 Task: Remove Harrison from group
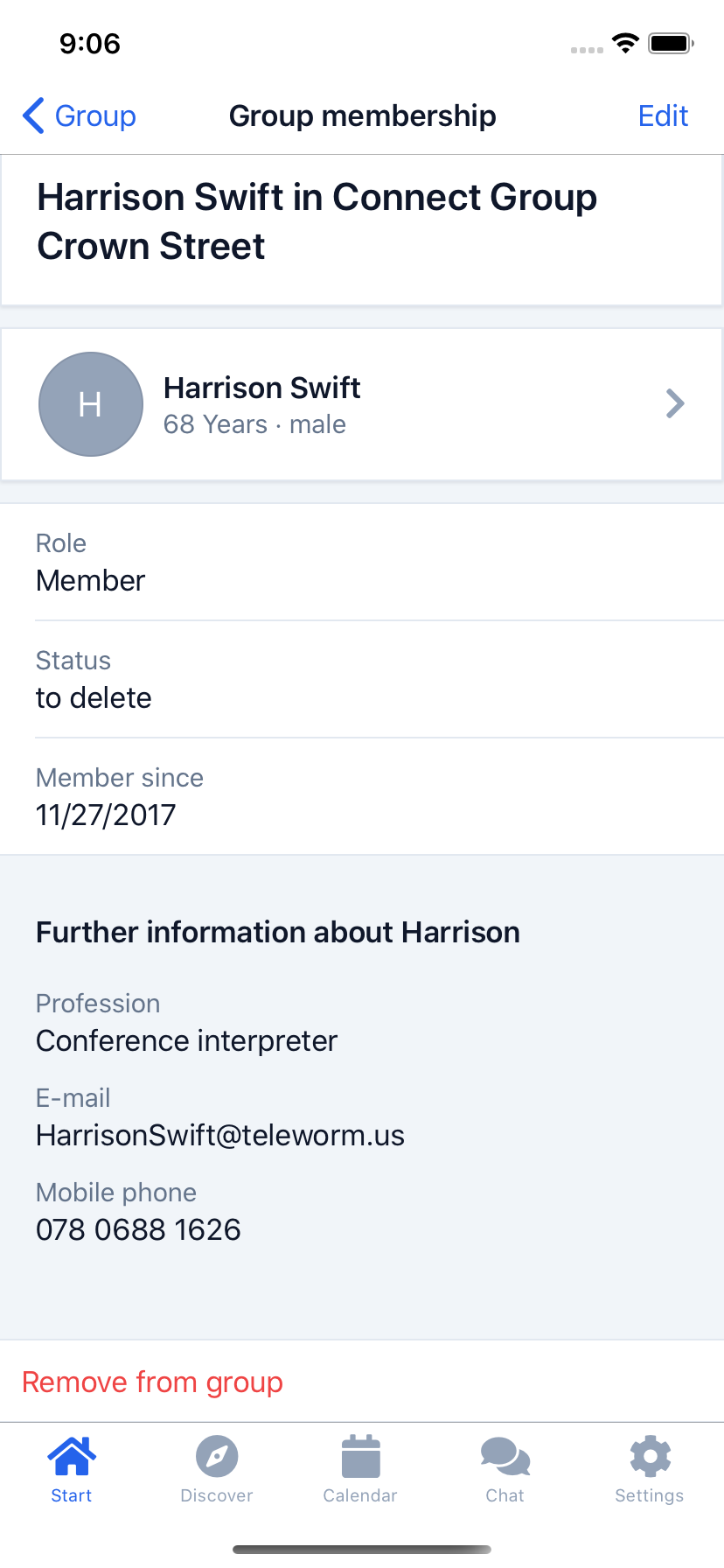point(152,1382)
